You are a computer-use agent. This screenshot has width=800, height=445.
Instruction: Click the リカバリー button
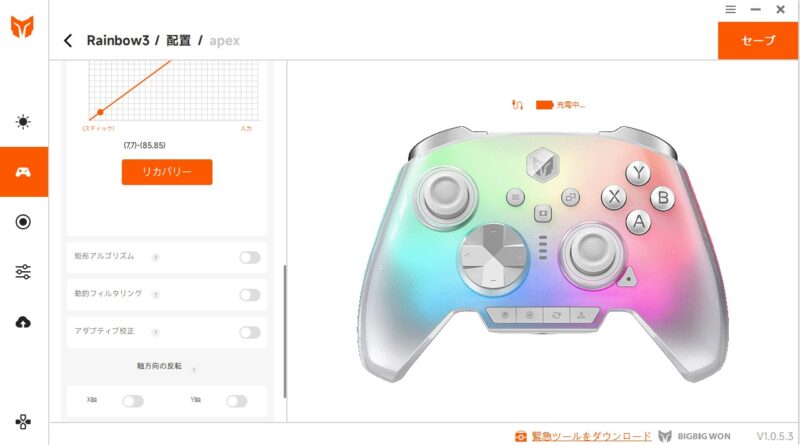tap(167, 172)
